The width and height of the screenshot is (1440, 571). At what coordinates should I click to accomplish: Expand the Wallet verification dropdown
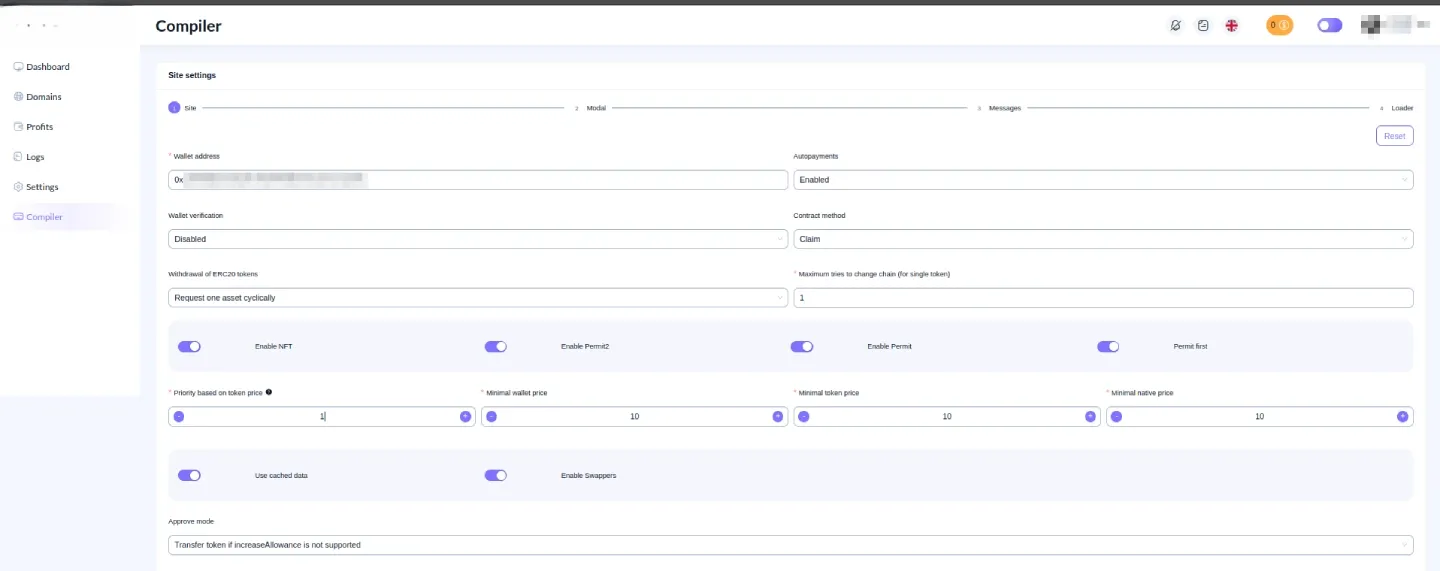(x=478, y=239)
